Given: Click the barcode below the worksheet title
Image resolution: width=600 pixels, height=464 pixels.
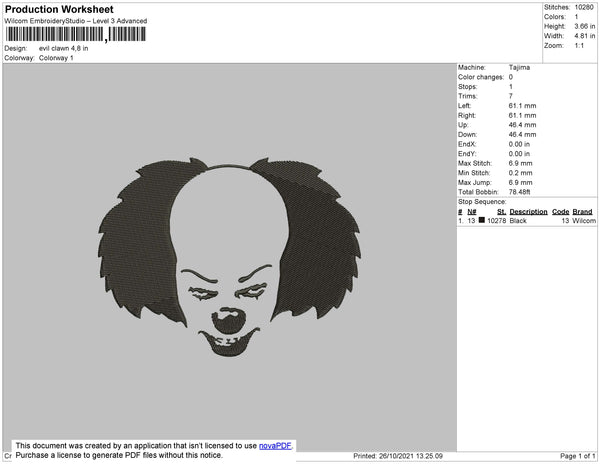Looking at the screenshot, I should click(x=75, y=33).
